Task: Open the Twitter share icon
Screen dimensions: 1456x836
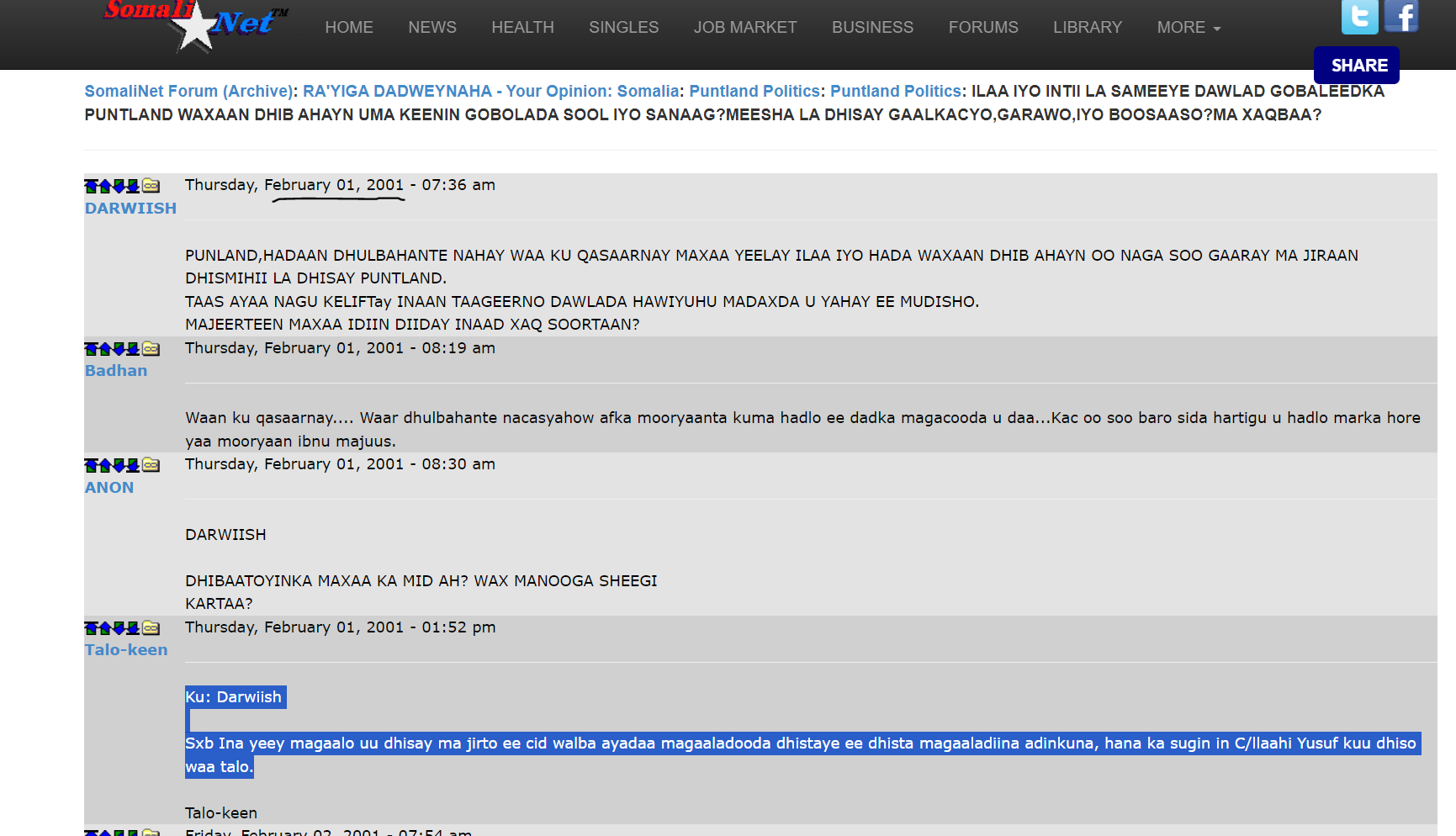Action: [x=1359, y=16]
